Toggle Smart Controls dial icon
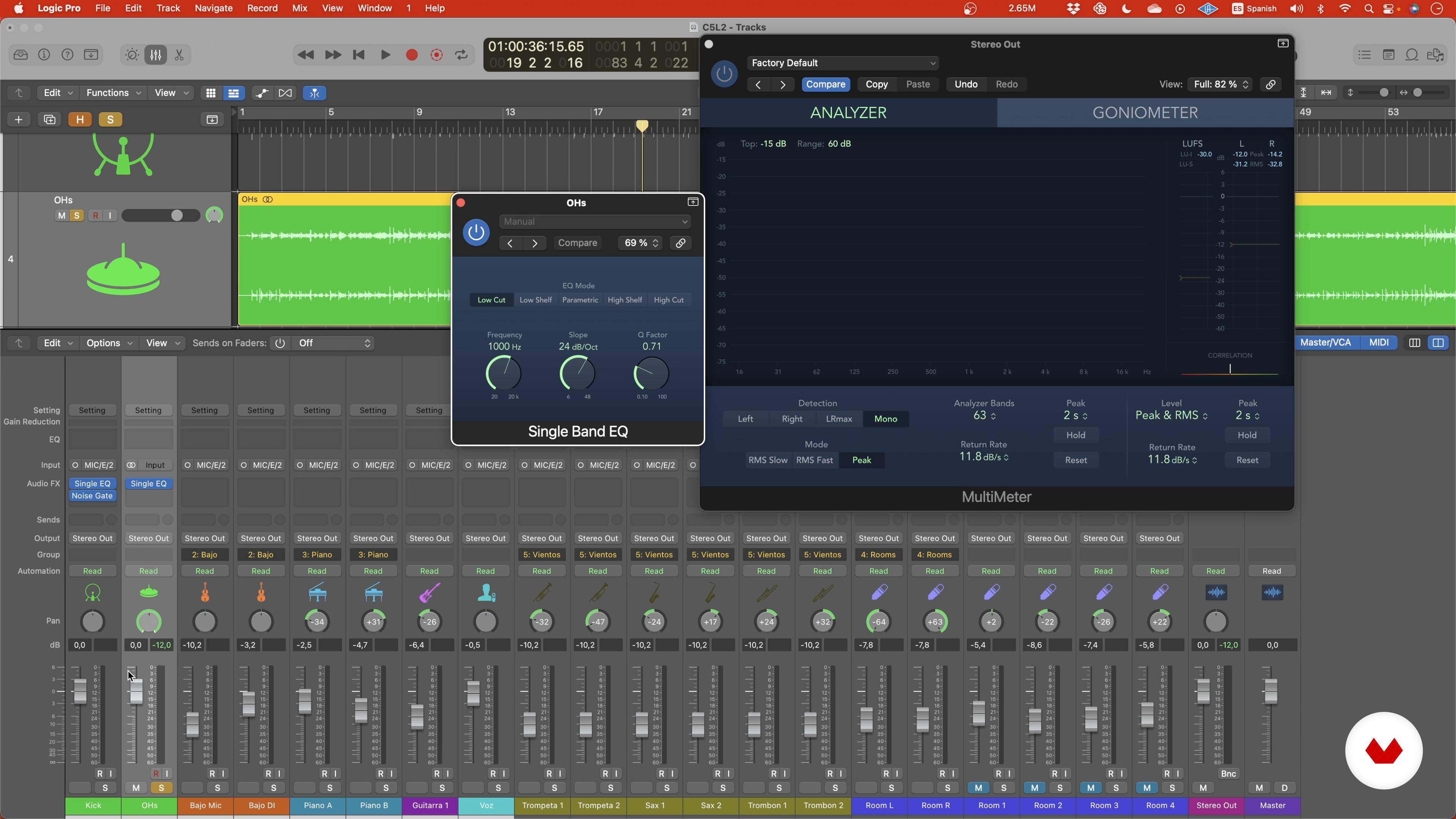The image size is (1456, 819). pos(132,55)
